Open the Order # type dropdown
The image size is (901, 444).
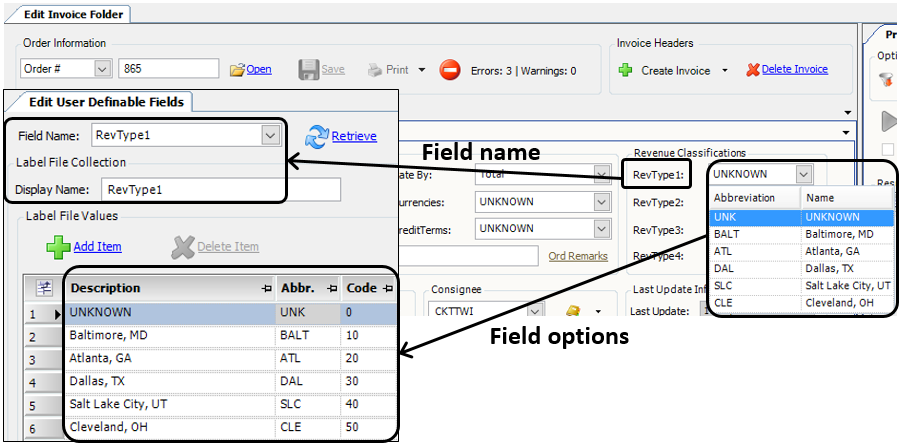tap(102, 69)
